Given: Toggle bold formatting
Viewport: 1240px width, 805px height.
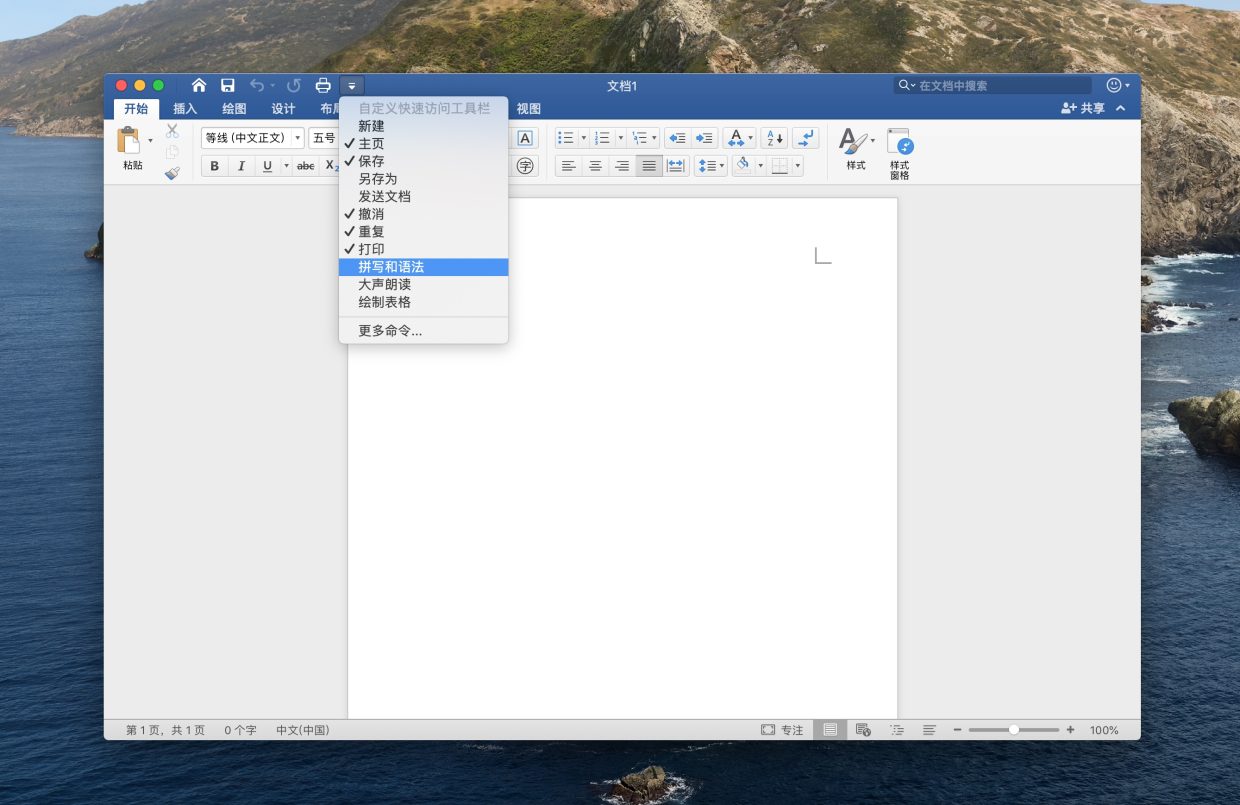Looking at the screenshot, I should pyautogui.click(x=214, y=166).
